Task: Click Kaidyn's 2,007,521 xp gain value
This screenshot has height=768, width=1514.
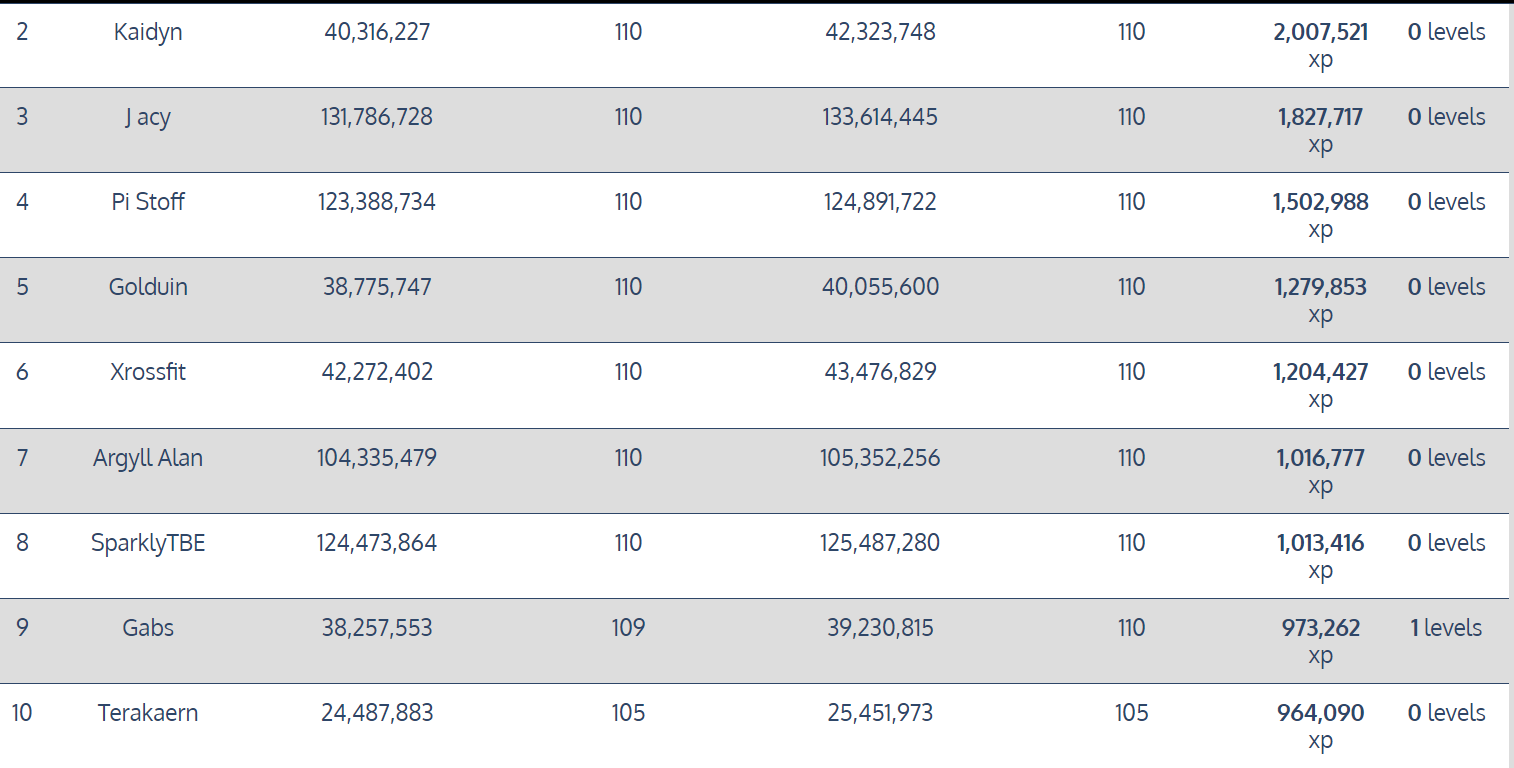Action: pyautogui.click(x=1320, y=32)
